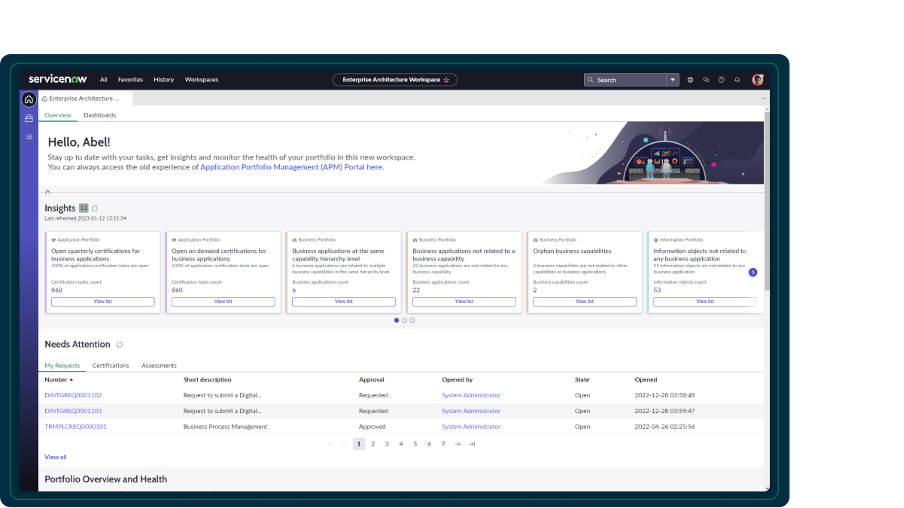The image size is (904, 508).
Task: View list for Open on demand certifications card
Action: tap(223, 302)
